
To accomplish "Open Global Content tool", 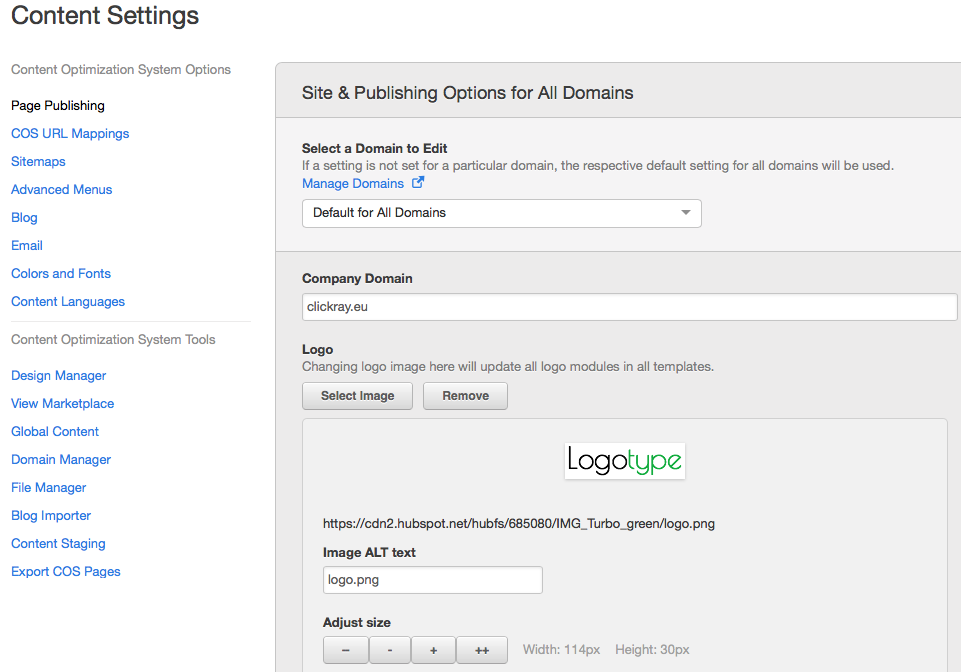I will click(x=55, y=432).
